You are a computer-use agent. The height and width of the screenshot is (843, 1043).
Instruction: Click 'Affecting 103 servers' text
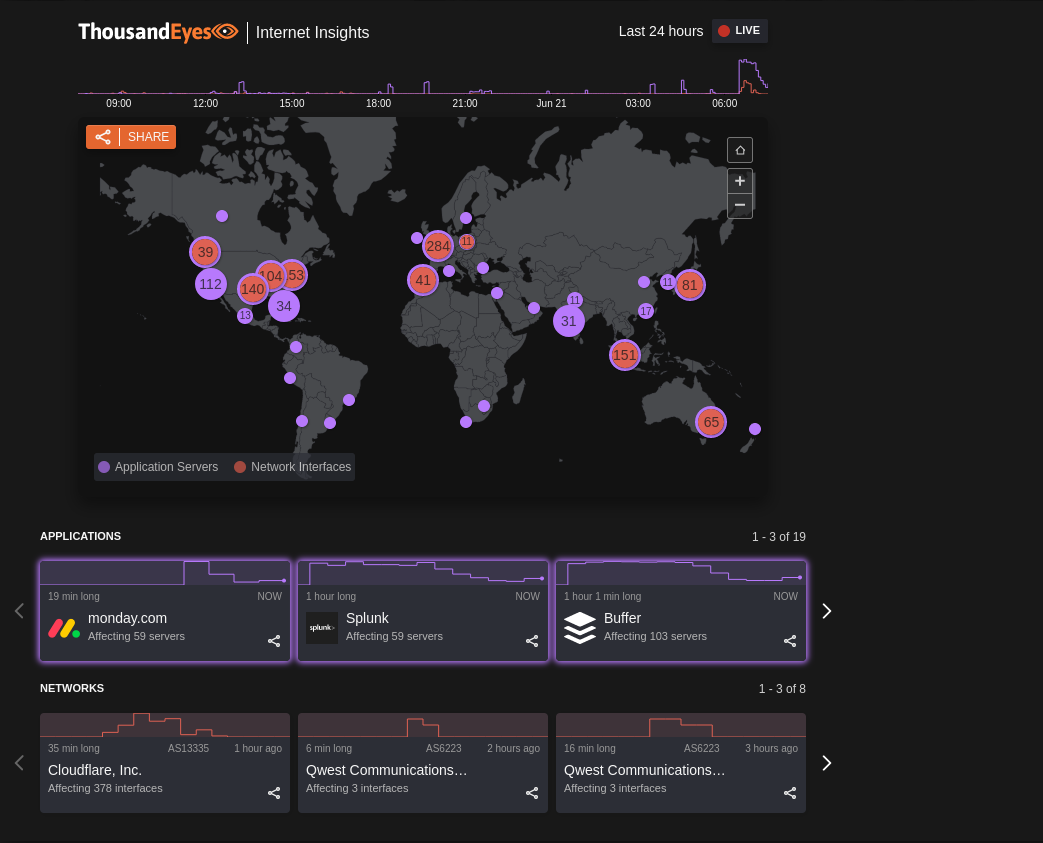pos(655,637)
